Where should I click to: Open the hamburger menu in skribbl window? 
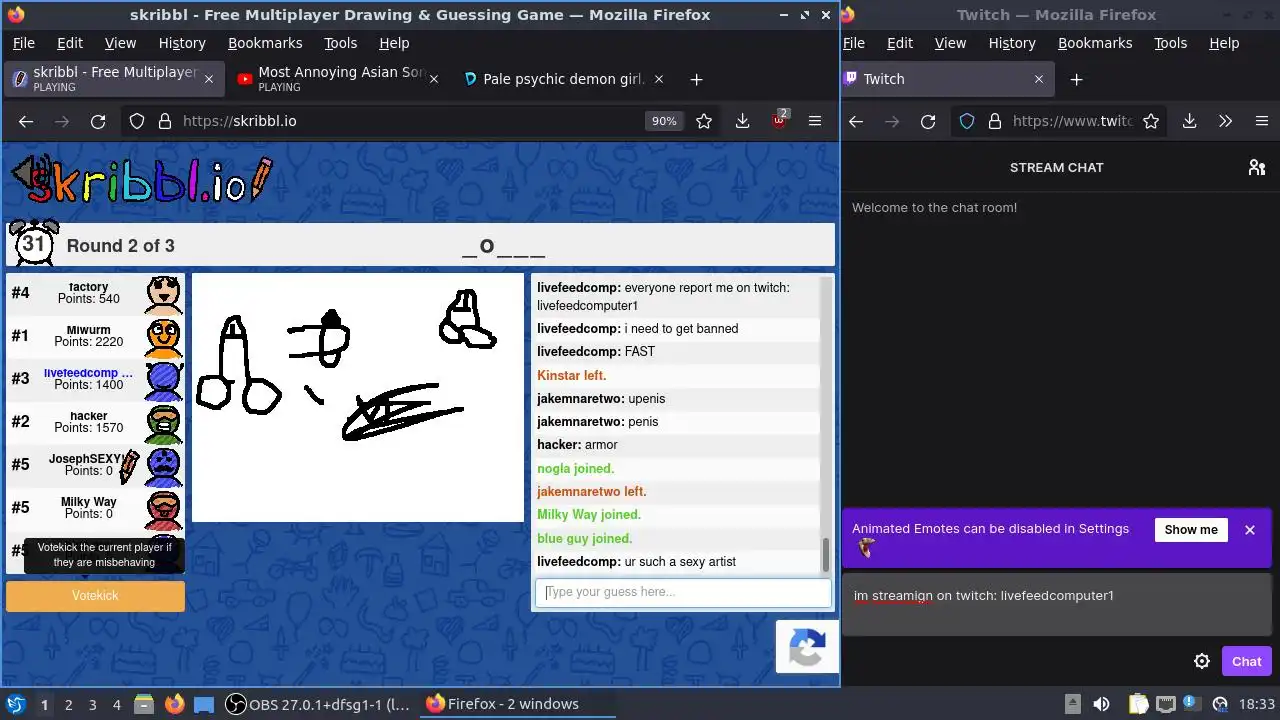coord(815,121)
